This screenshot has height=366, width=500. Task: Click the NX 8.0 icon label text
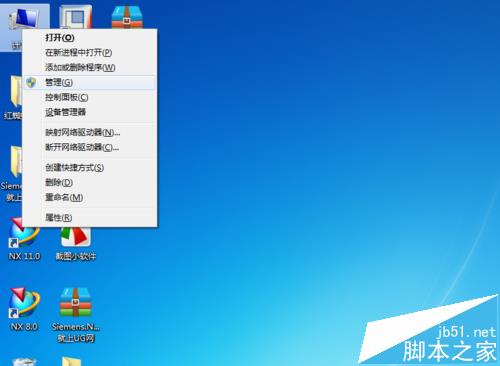point(24,326)
